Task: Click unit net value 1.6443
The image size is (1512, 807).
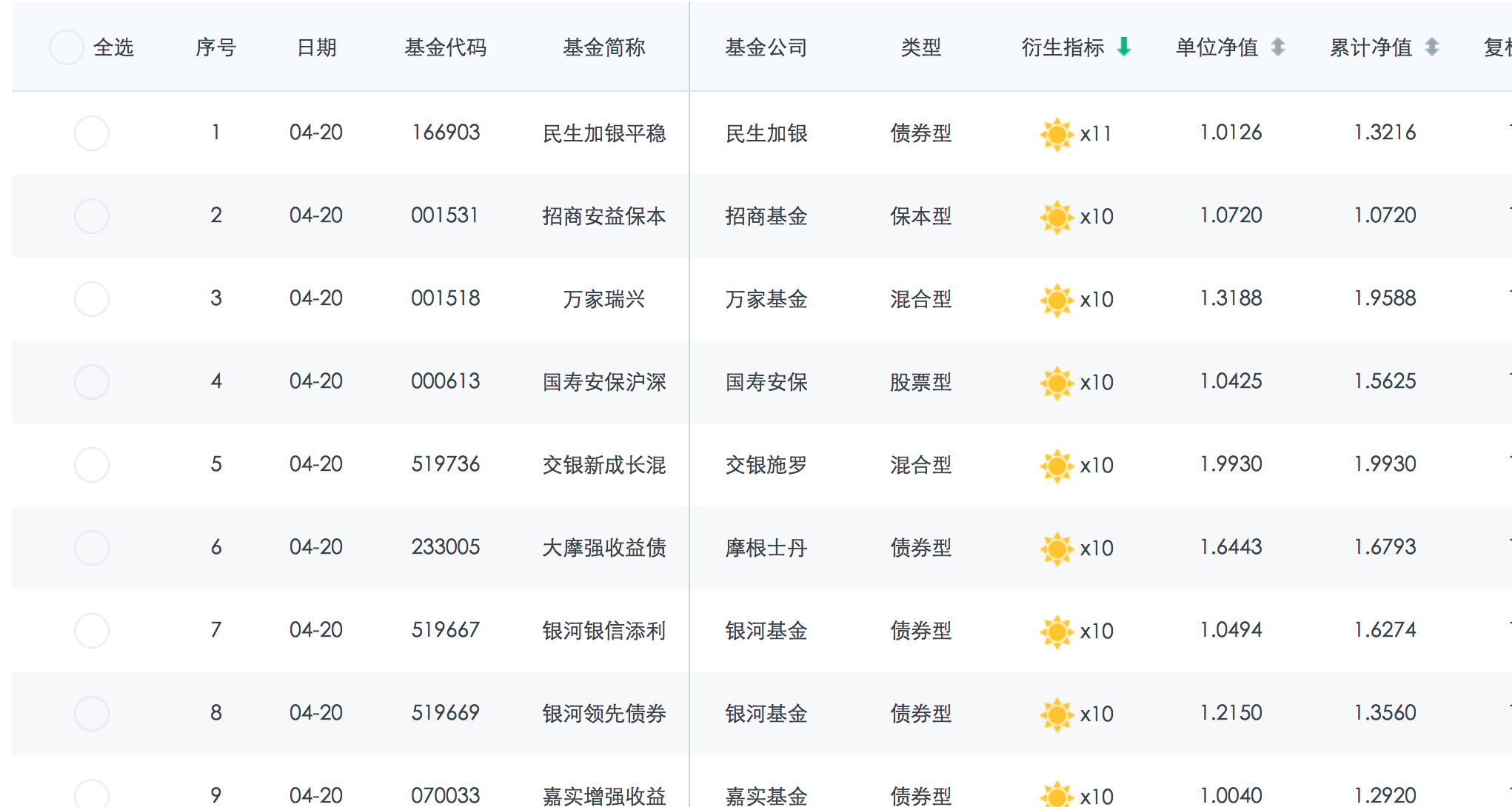Action: click(x=1231, y=547)
